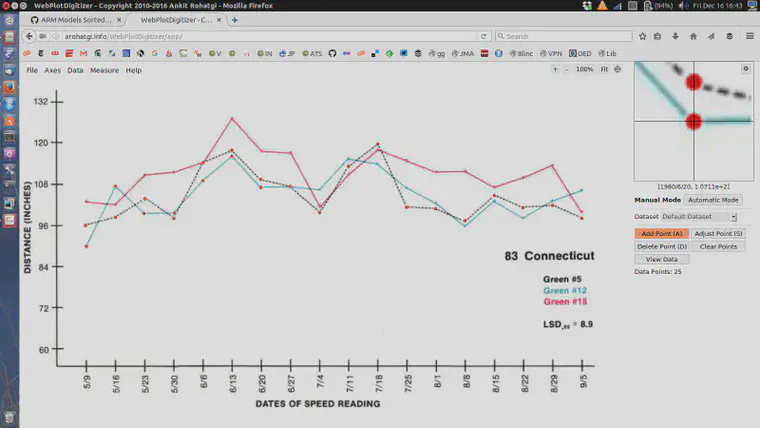Toggle the crosshair extended cursor icon
The width and height of the screenshot is (760, 428).
(618, 69)
